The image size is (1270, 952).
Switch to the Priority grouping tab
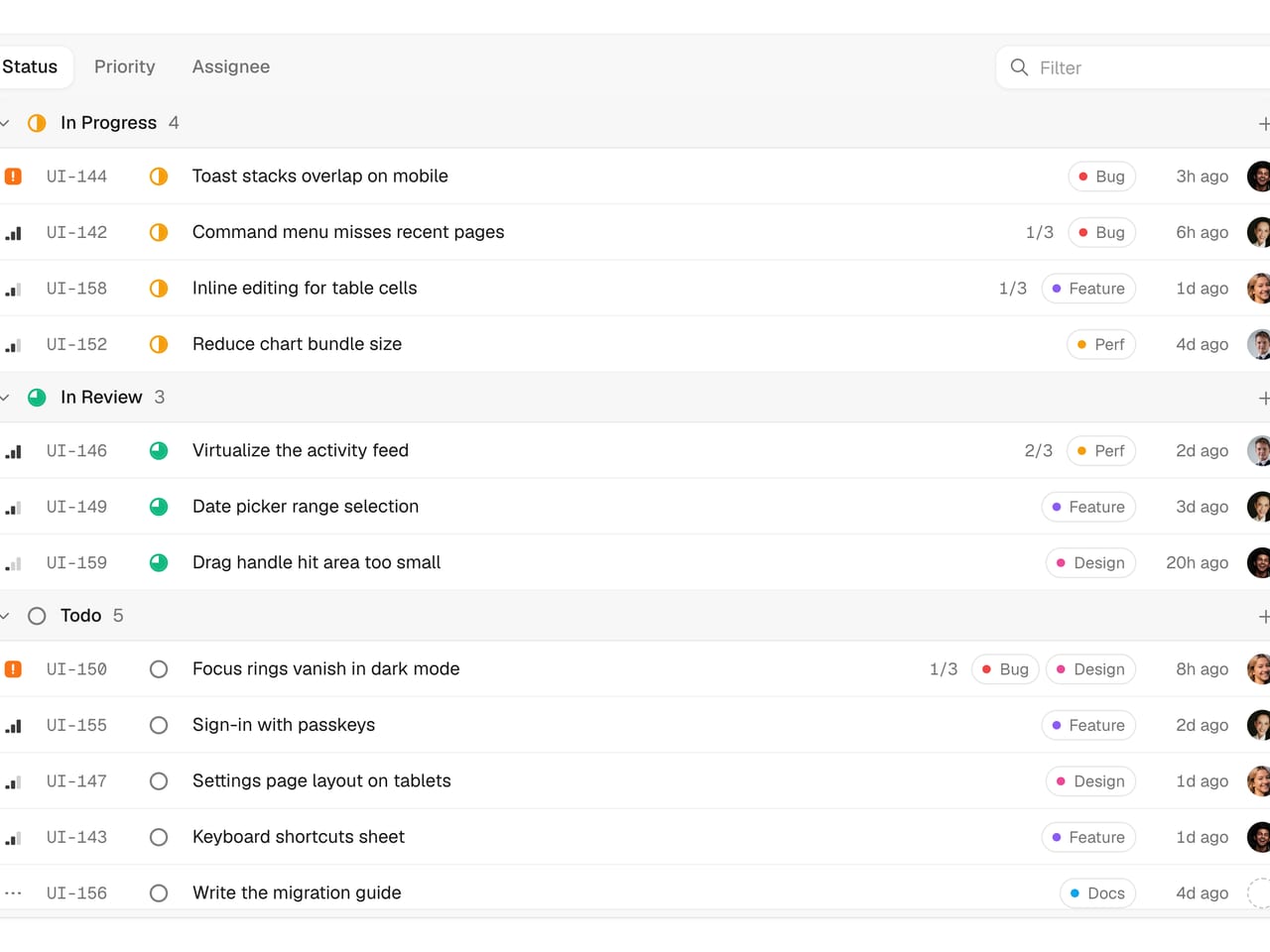[125, 66]
